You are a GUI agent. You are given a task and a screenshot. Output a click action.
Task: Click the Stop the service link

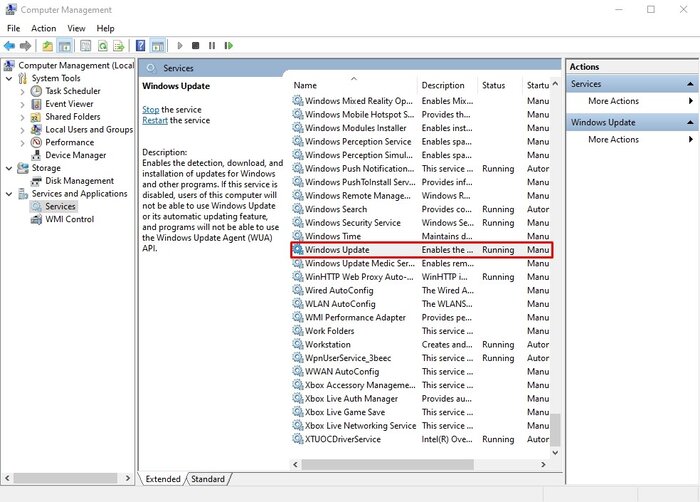[150, 109]
